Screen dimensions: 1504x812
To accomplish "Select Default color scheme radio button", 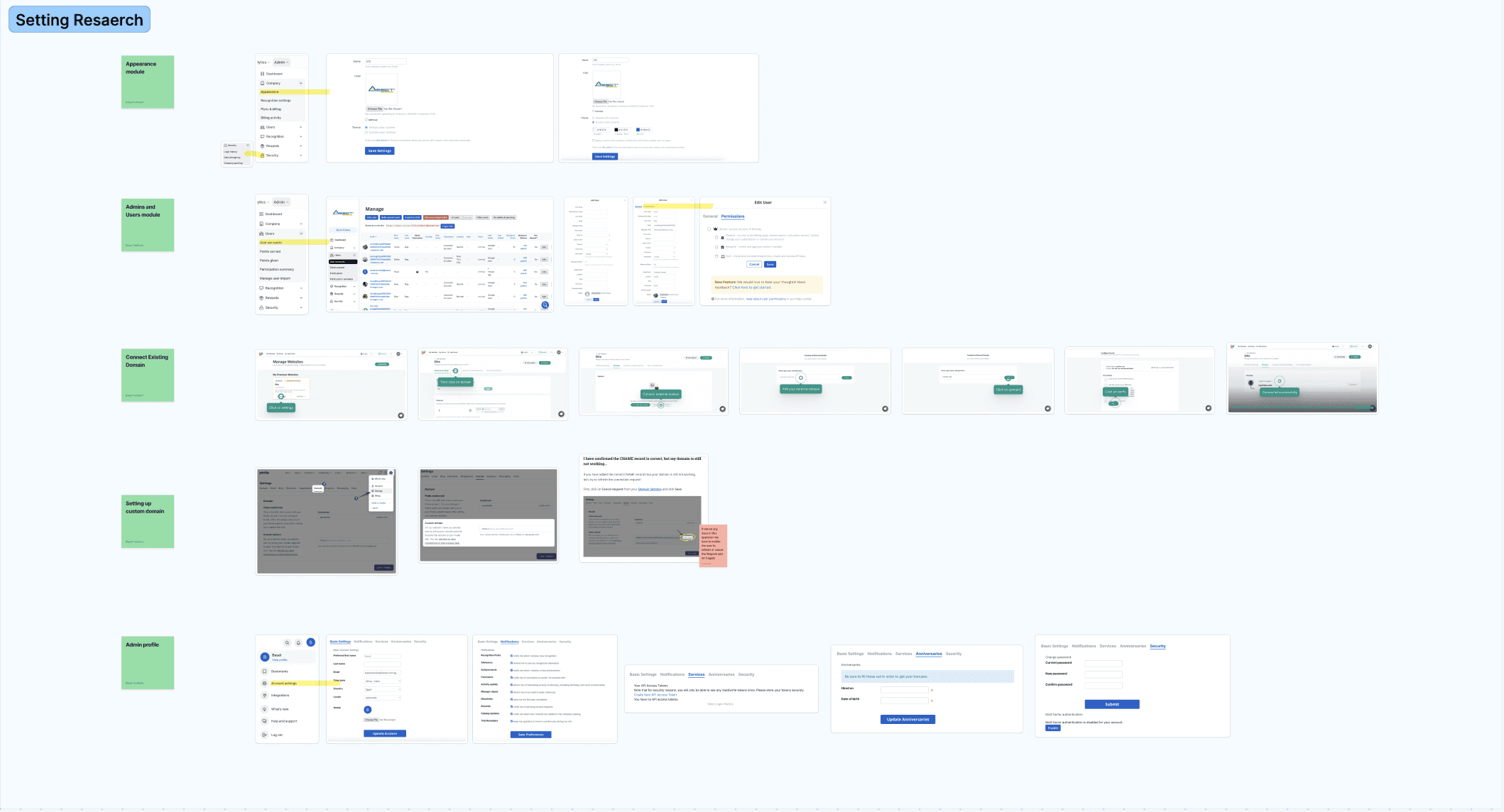I will click(366, 128).
